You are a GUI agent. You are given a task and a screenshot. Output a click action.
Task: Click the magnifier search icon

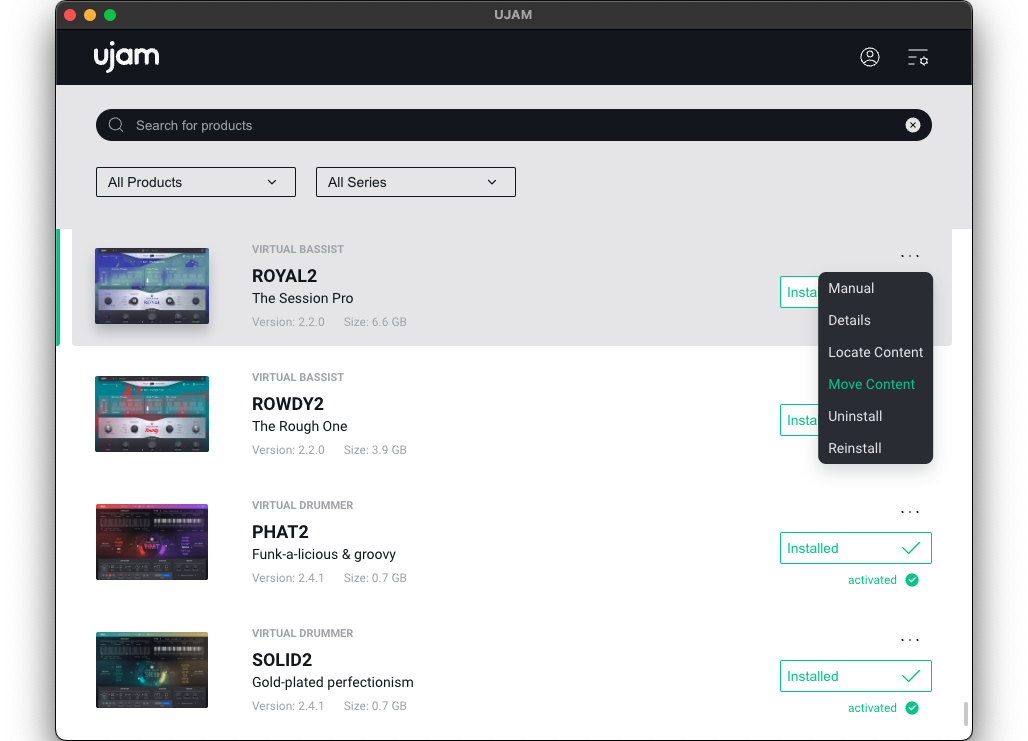click(x=116, y=125)
